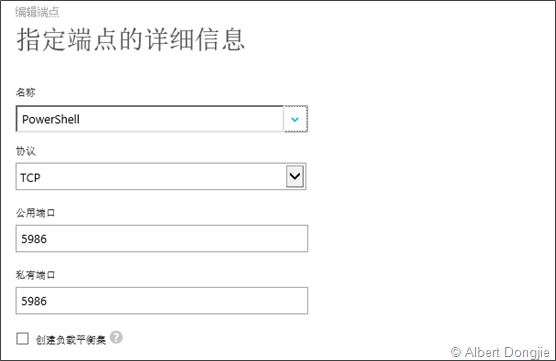556x361 pixels.
Task: Click the 编辑端点 breadcrumb title
Action: 37,12
